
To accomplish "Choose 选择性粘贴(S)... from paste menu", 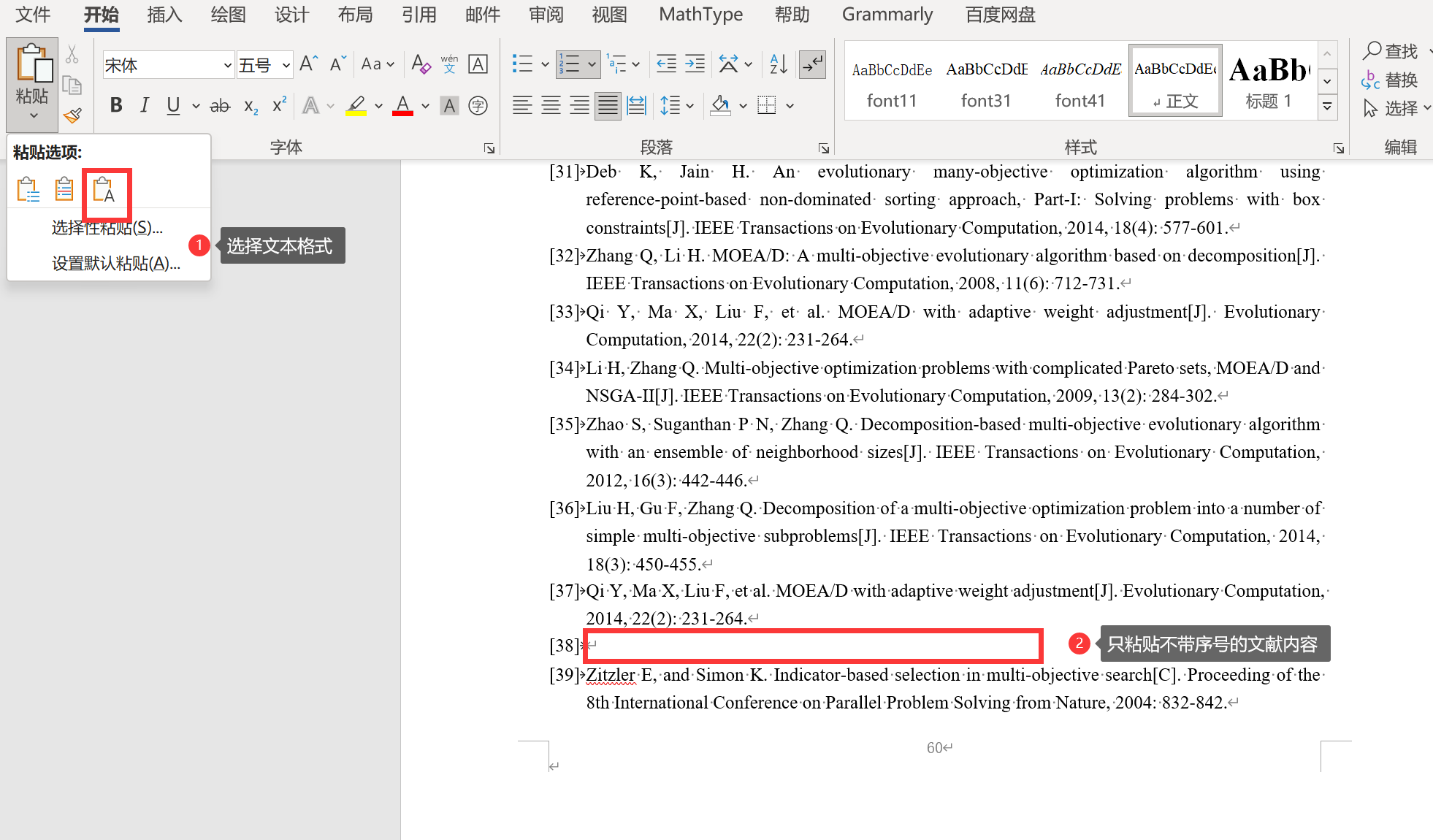I will 107,228.
